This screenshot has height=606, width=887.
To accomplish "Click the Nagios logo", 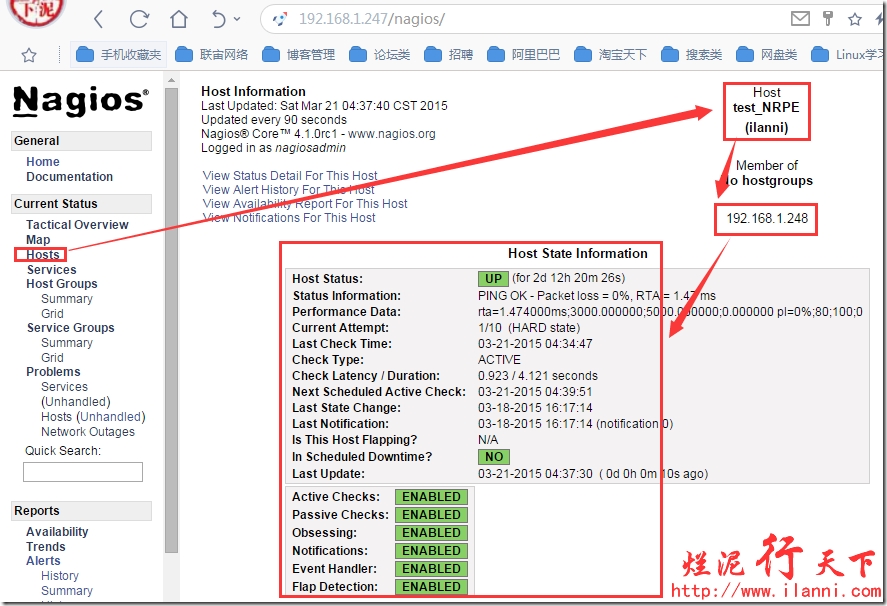I will click(x=81, y=101).
